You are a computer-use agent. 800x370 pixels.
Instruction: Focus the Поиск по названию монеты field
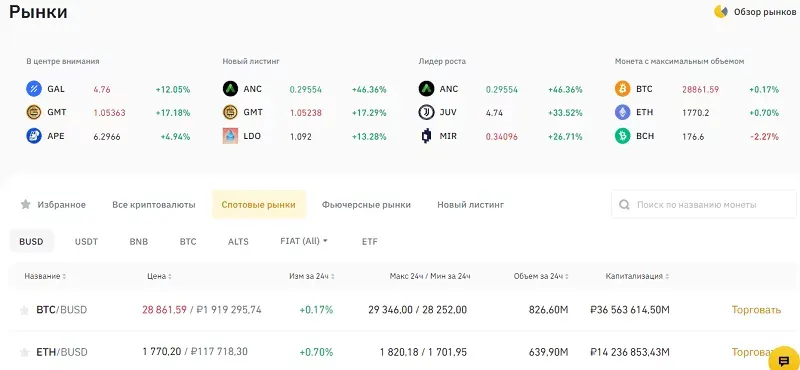coord(704,205)
